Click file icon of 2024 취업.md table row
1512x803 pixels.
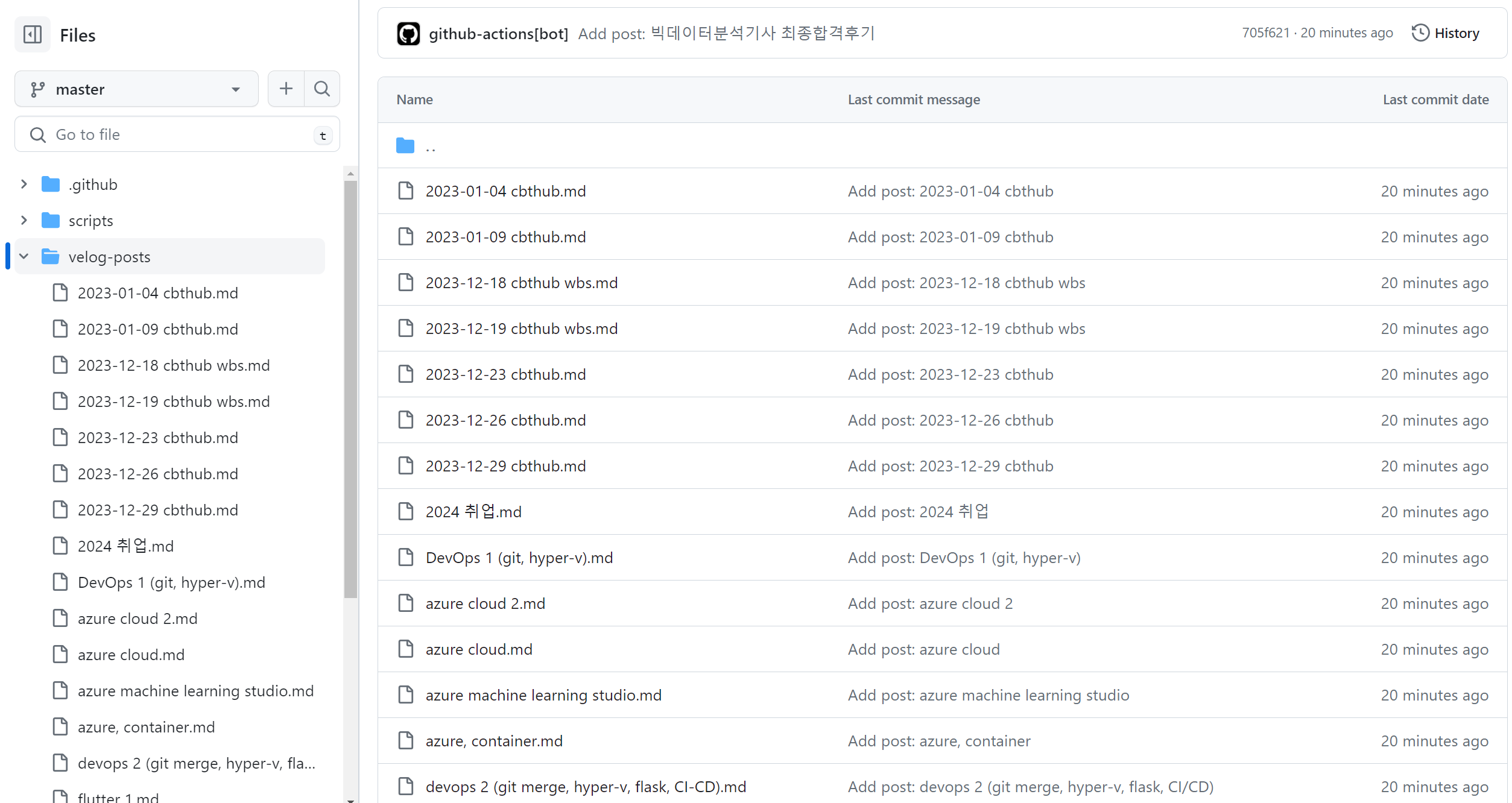point(406,512)
